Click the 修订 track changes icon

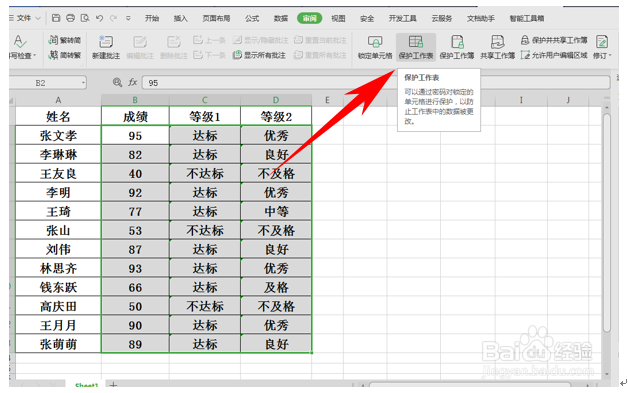[x=602, y=41]
